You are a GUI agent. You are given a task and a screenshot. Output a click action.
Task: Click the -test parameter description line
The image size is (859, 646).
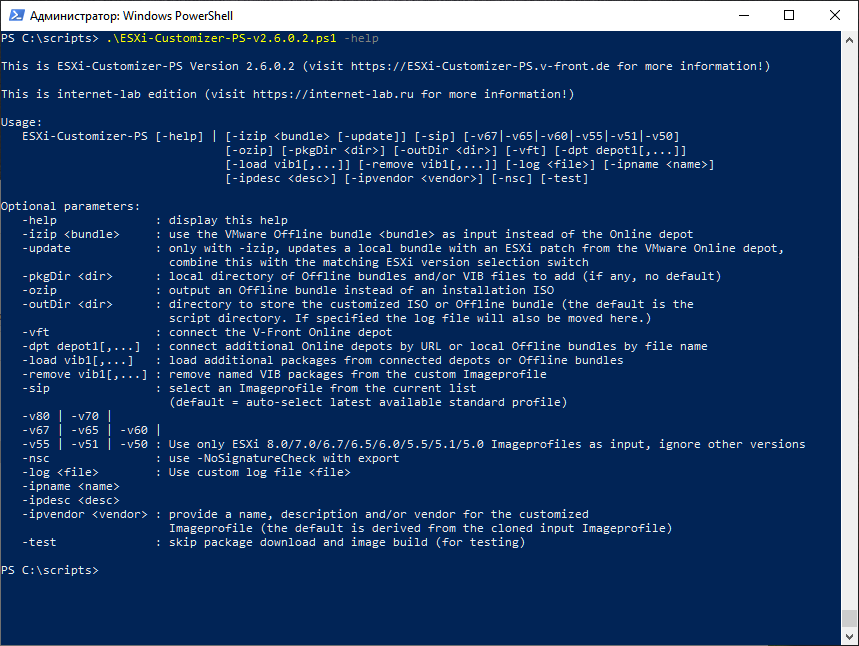pos(274,542)
